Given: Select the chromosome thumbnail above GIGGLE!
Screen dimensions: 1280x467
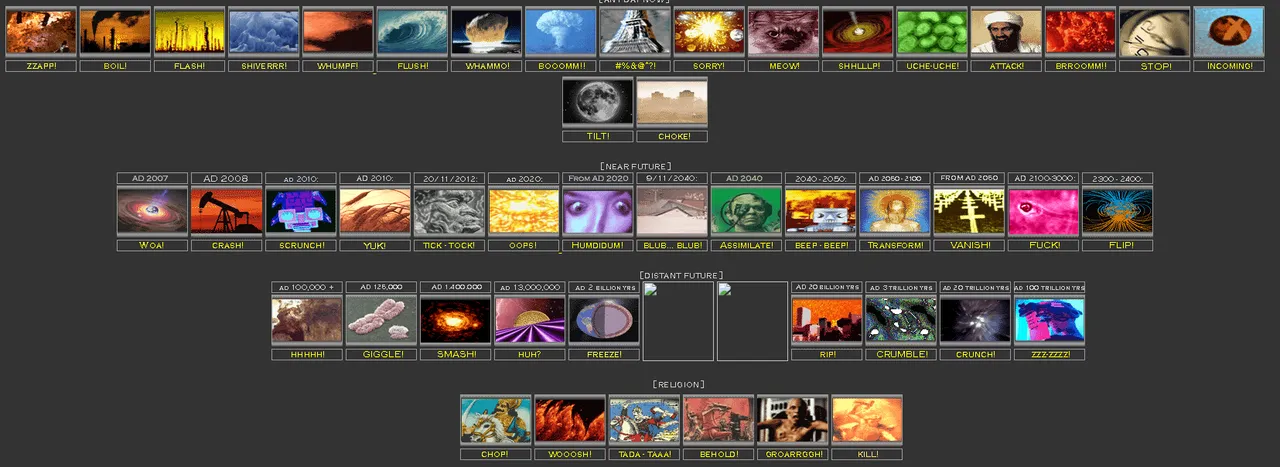Looking at the screenshot, I should [x=381, y=320].
